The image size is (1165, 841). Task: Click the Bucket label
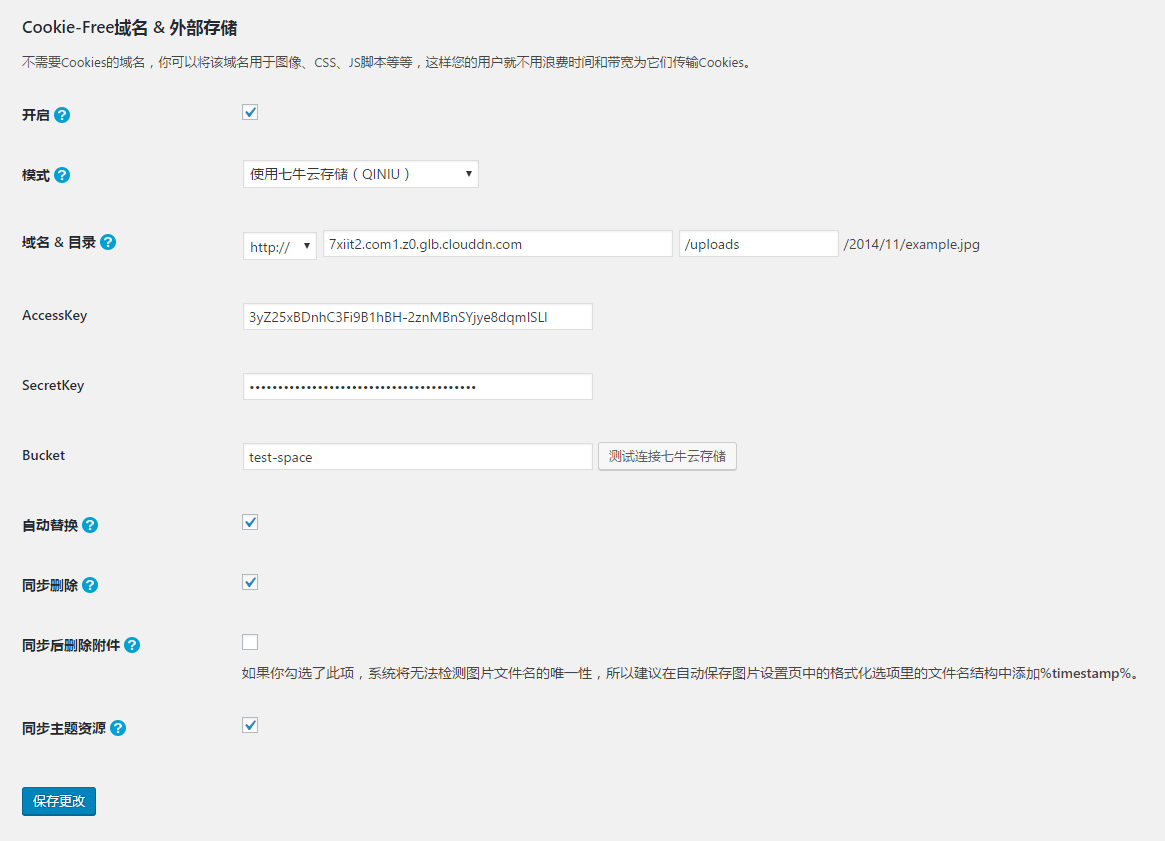tap(43, 455)
